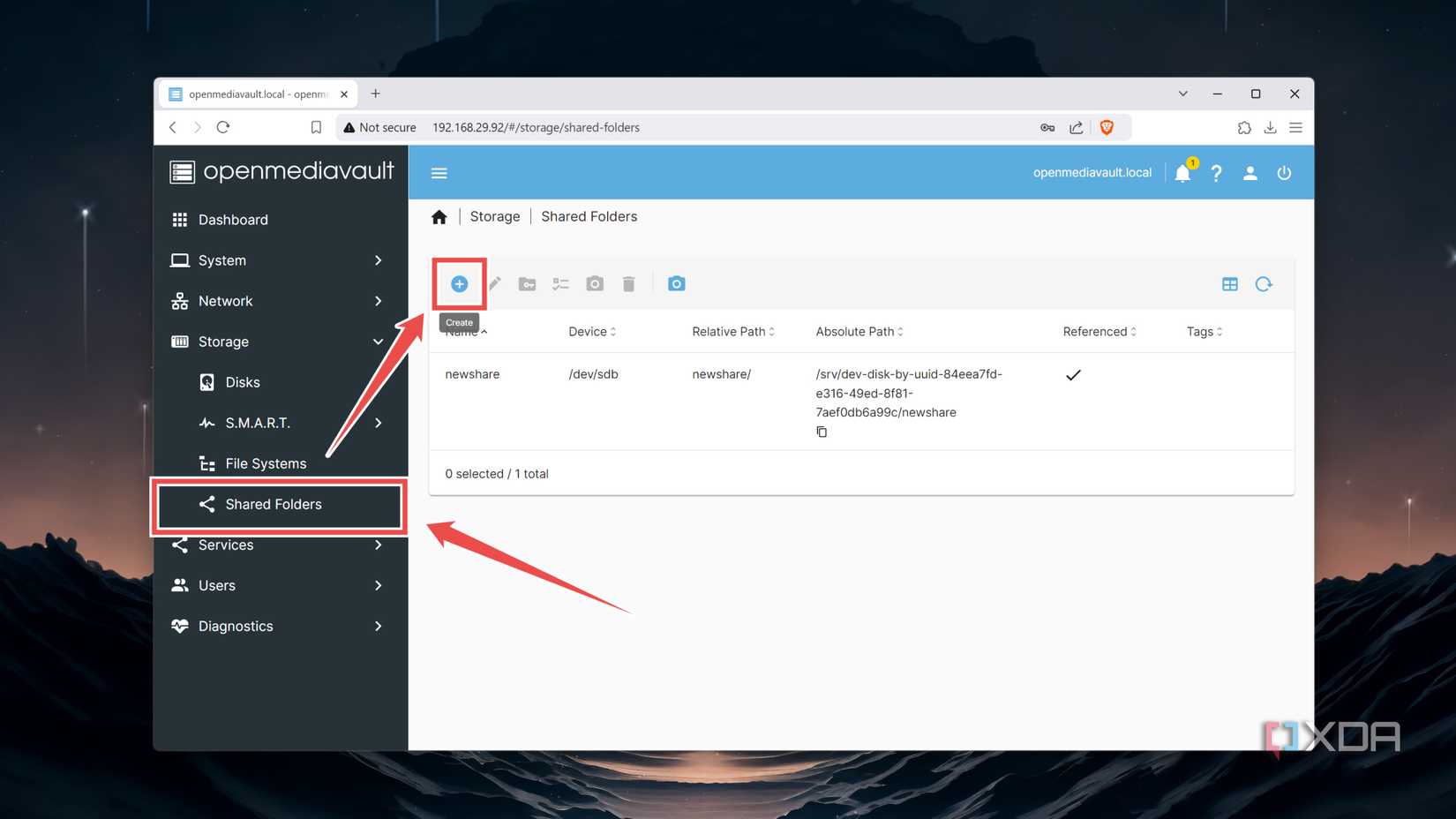Click the Delete trash icon
Image resolution: width=1456 pixels, height=819 pixels.
tap(628, 283)
